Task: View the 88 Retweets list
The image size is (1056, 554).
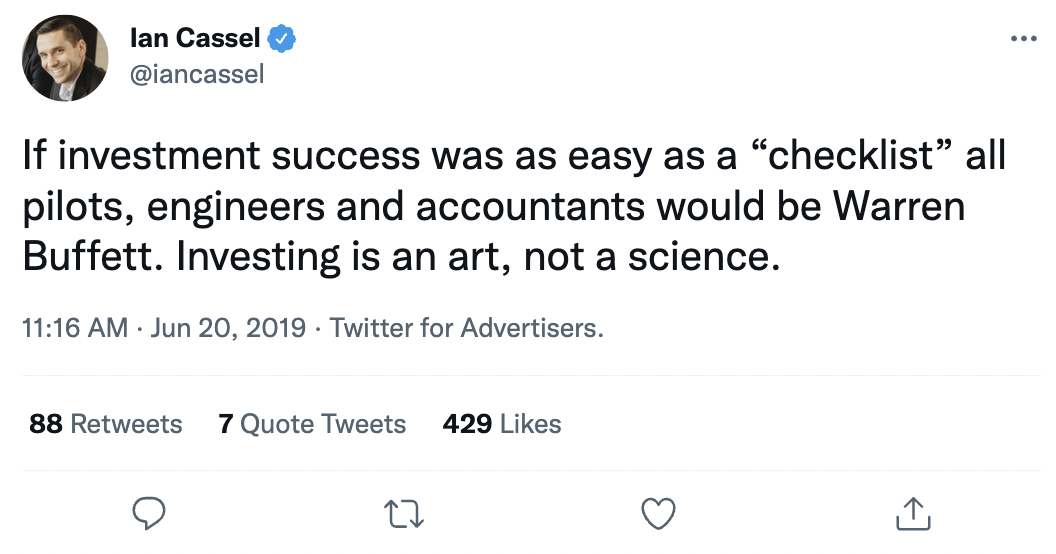Action: tap(106, 424)
